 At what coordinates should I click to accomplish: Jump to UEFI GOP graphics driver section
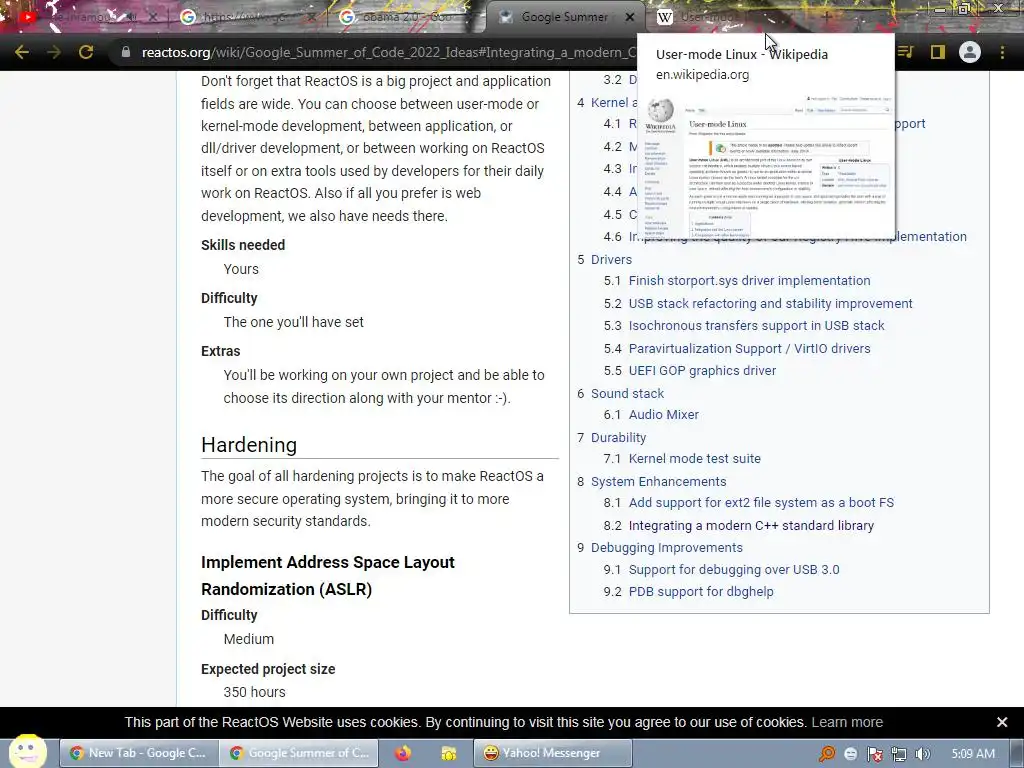click(702, 370)
